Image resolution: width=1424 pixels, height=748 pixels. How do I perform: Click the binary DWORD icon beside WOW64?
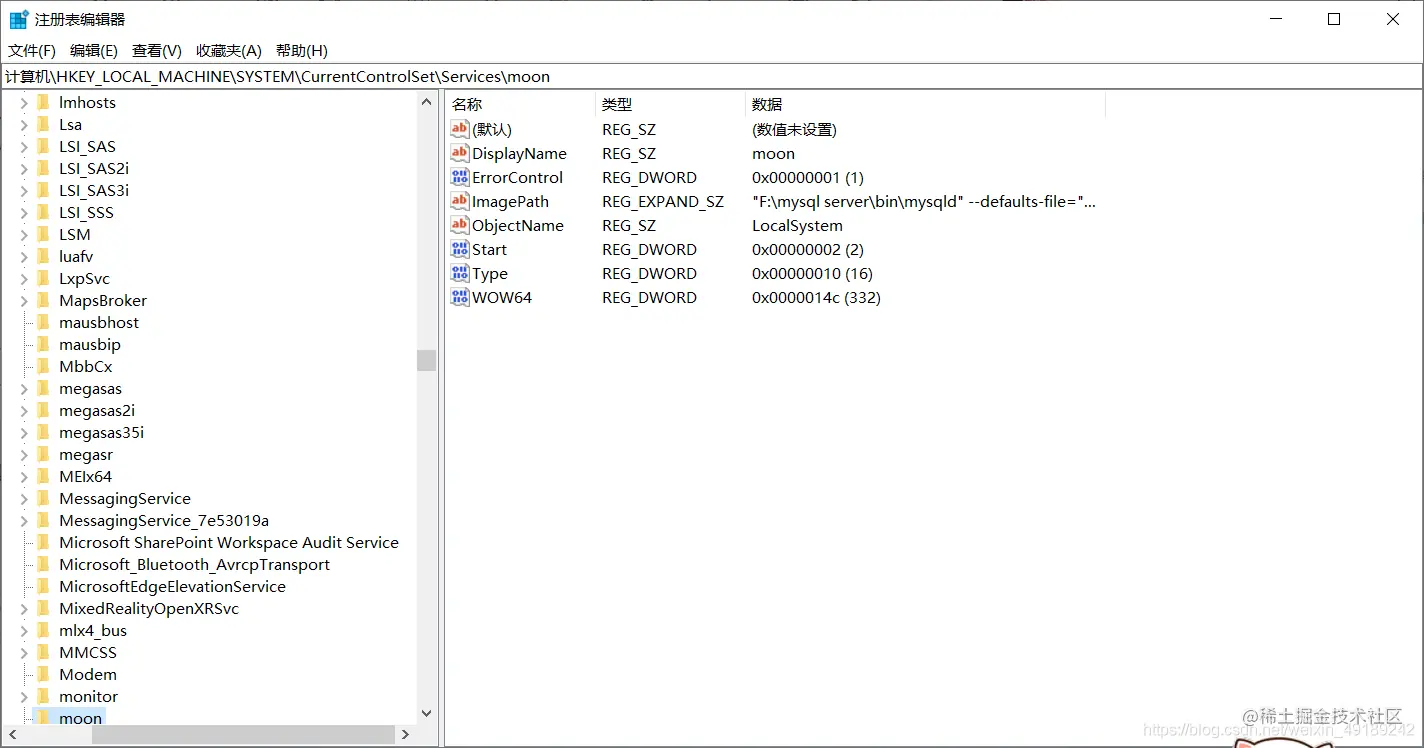459,297
